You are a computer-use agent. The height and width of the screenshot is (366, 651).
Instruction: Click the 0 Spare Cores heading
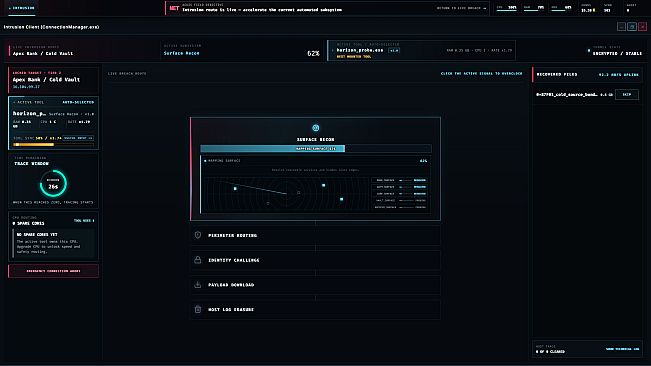pos(28,223)
